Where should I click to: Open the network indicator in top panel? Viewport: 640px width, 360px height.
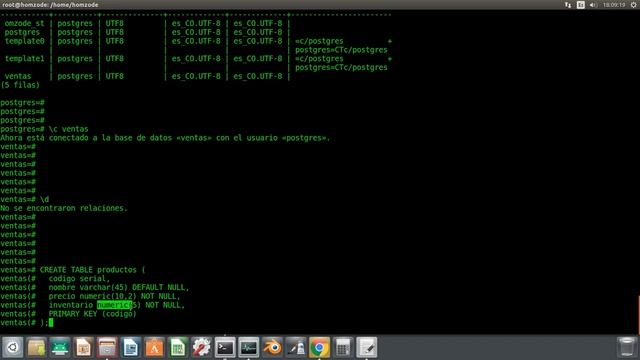pyautogui.click(x=568, y=5)
